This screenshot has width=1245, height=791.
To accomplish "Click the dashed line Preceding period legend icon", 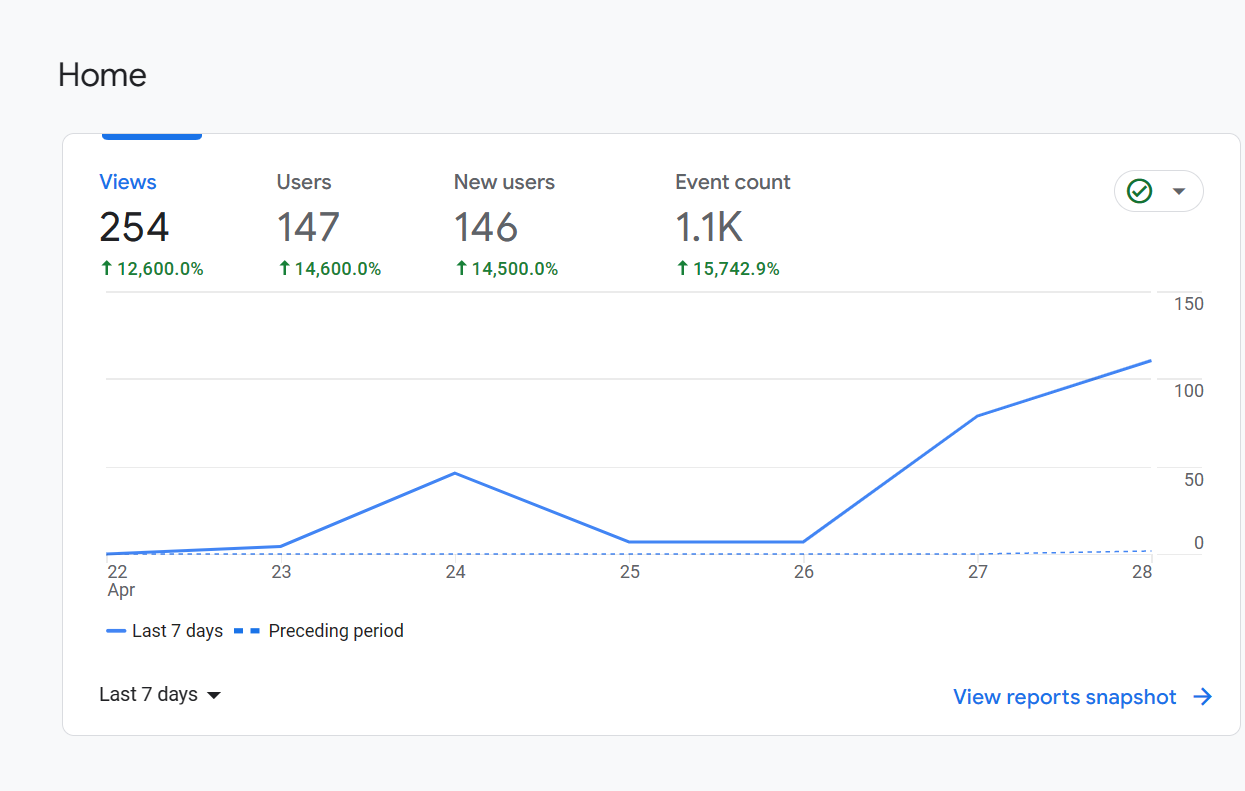I will tap(246, 631).
